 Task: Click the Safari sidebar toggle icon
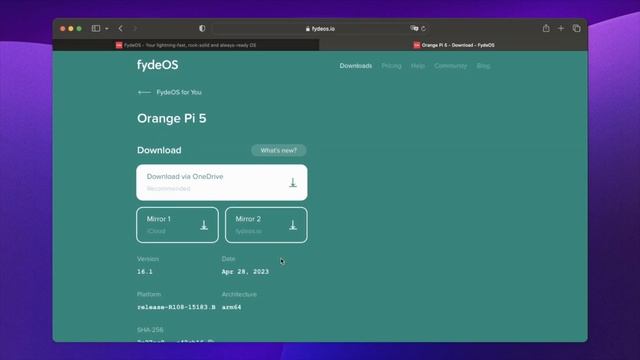96,29
